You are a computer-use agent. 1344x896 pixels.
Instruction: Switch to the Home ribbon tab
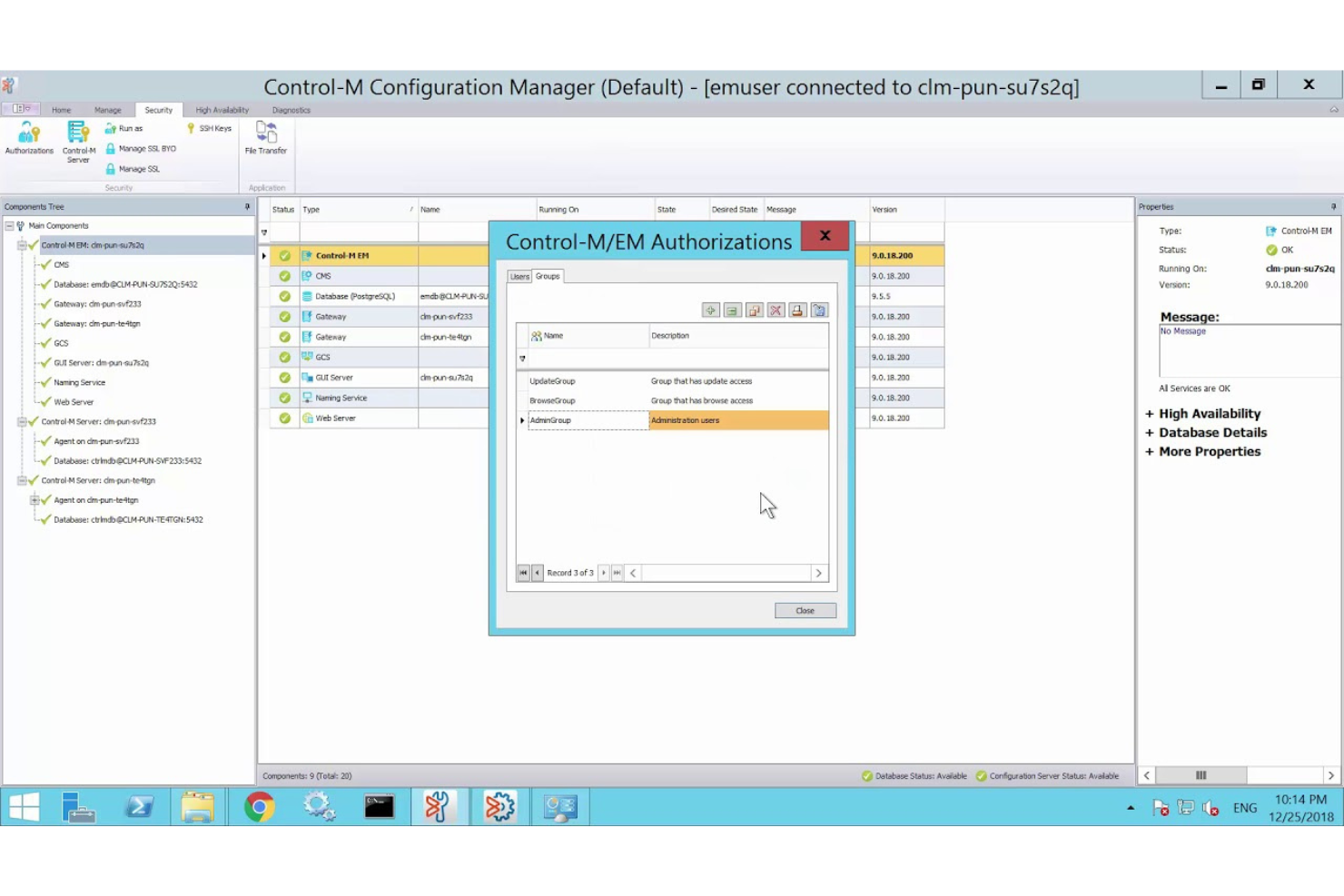pos(61,110)
